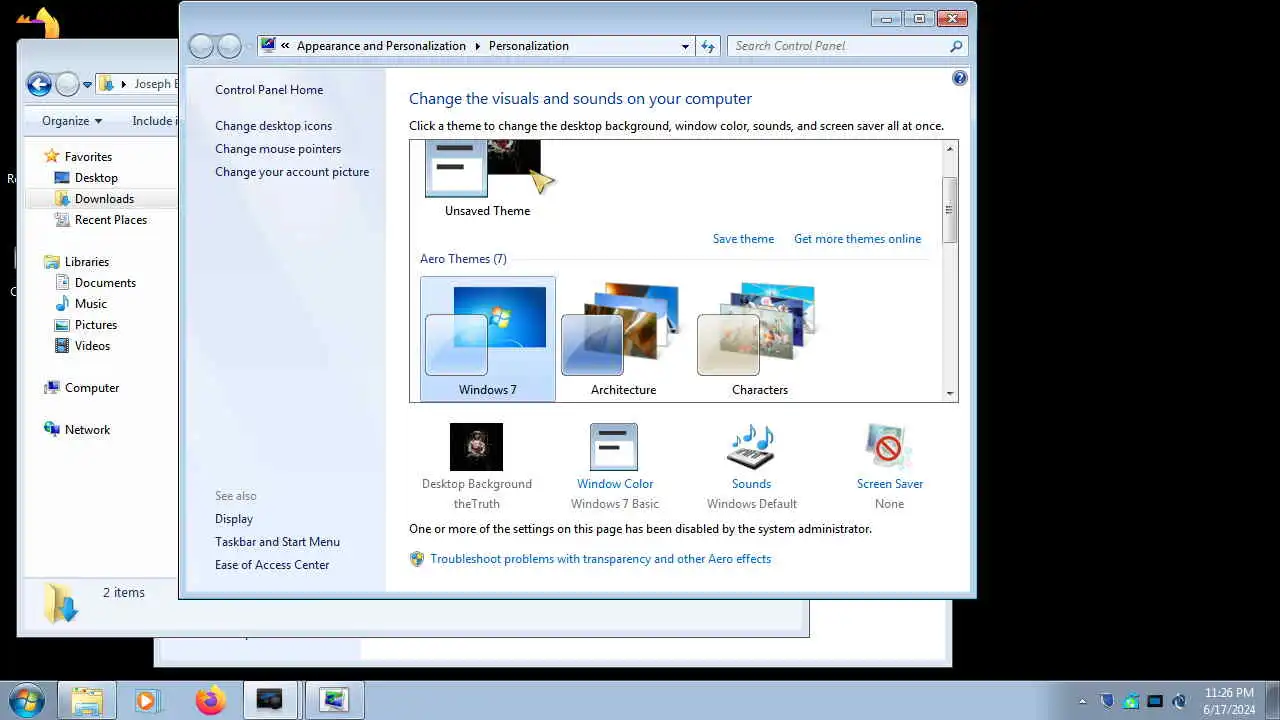Click the refresh button beside address bar
This screenshot has width=1280, height=720.
tap(708, 46)
